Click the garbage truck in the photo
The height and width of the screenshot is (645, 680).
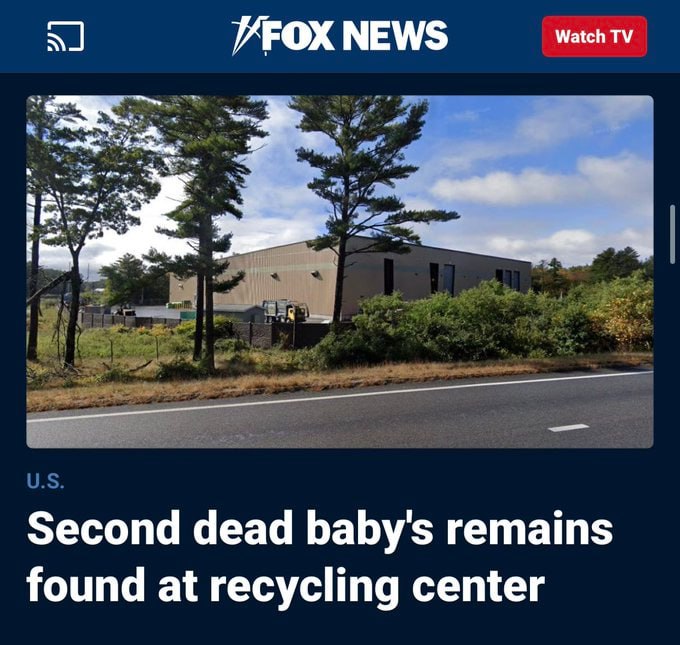pos(285,311)
